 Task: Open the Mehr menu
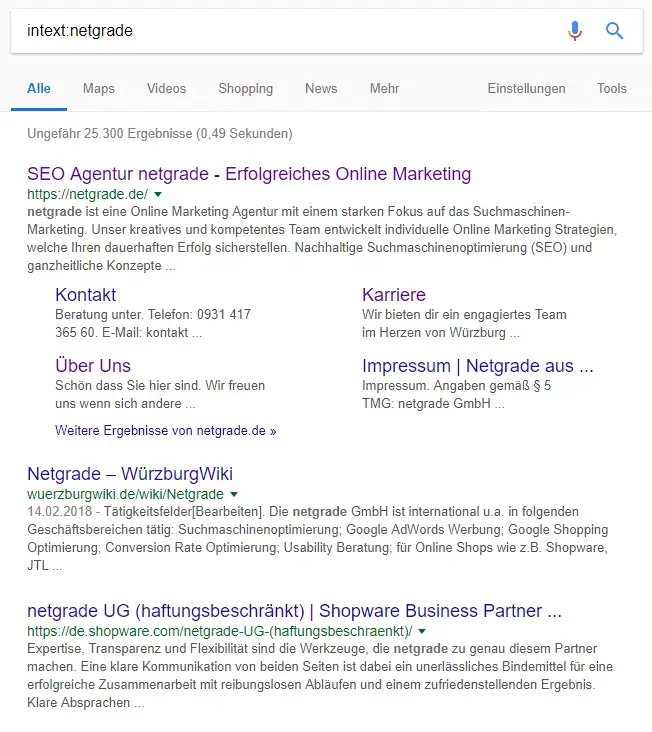(x=384, y=89)
